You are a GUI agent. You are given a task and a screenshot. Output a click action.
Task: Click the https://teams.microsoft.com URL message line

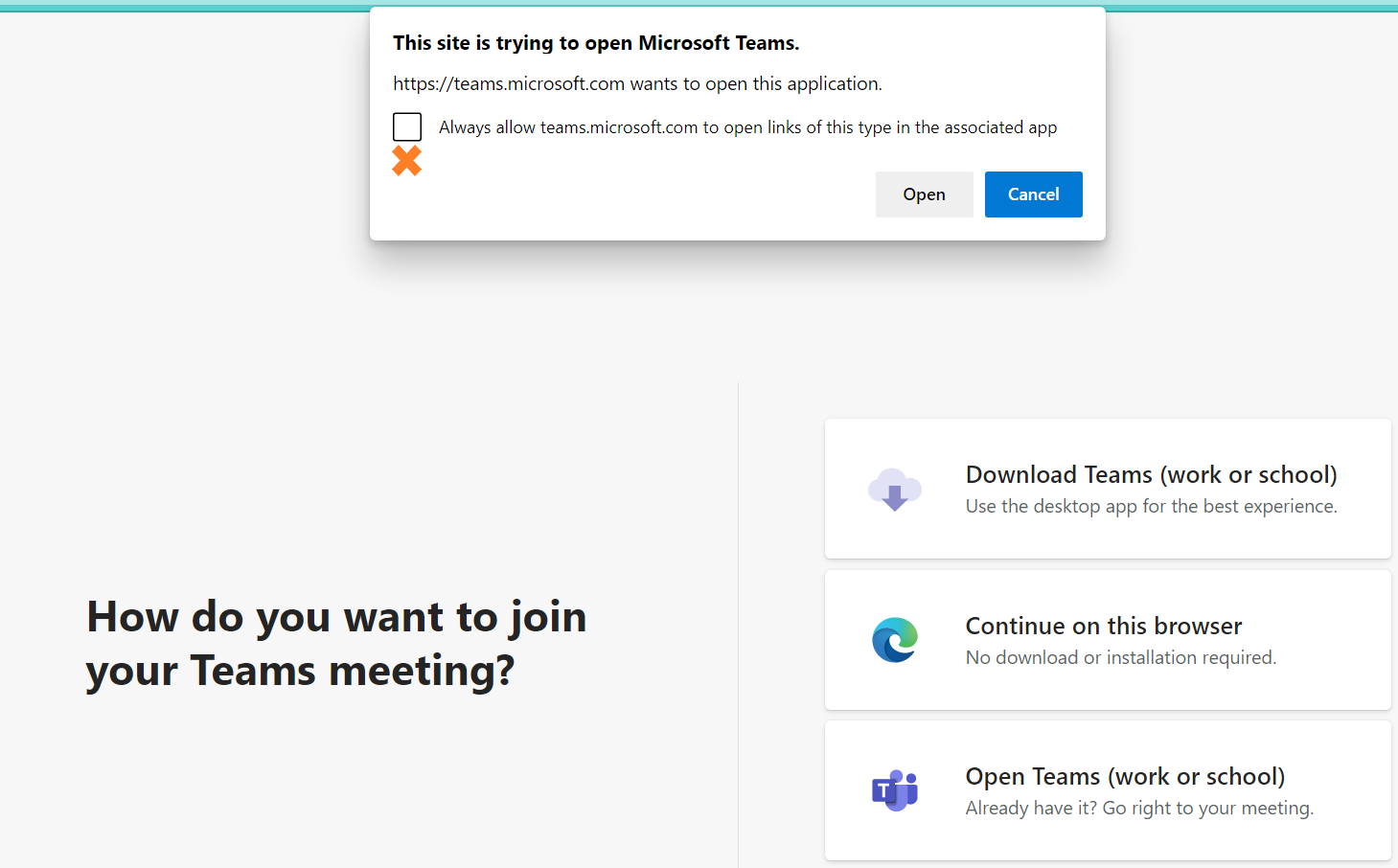[x=637, y=83]
